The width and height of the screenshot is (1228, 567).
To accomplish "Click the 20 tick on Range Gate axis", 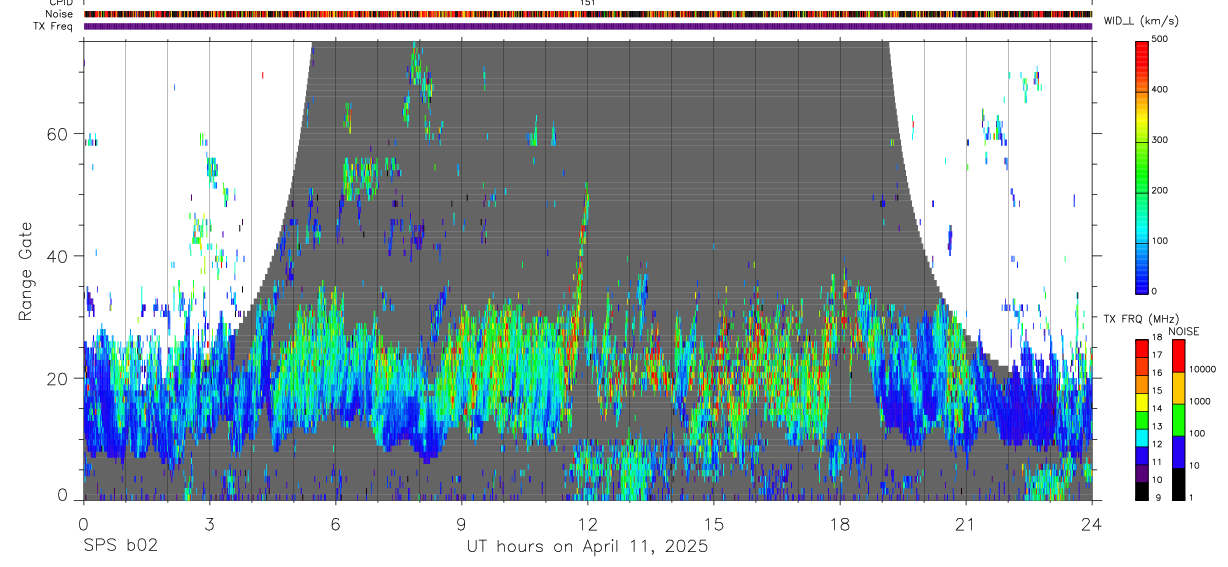I will pyautogui.click(x=55, y=378).
